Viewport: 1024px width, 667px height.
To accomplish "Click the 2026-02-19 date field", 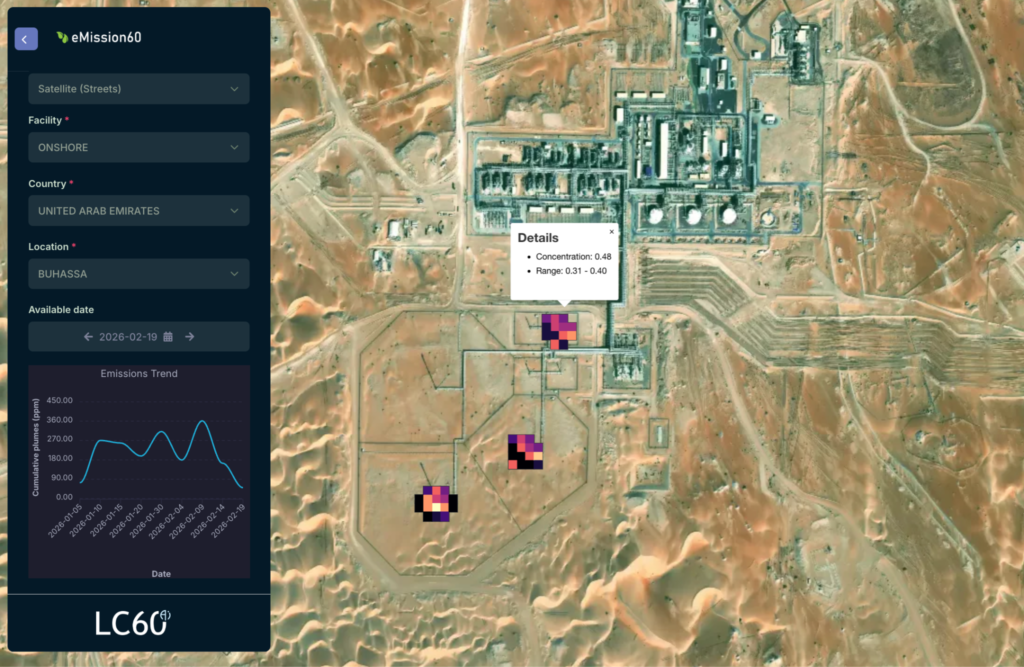I will (138, 337).
